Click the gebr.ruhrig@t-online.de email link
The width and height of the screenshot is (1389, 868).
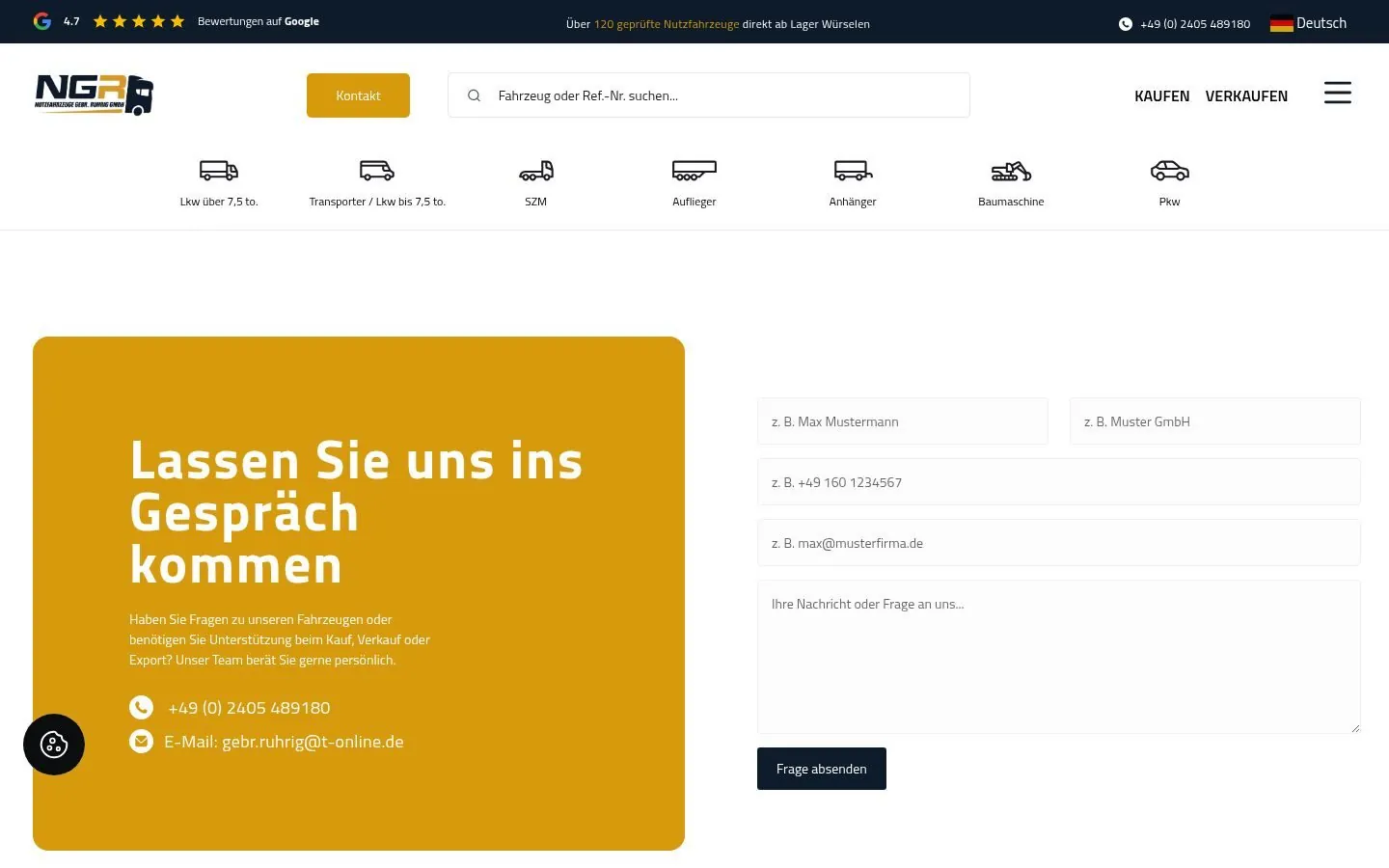(x=313, y=742)
